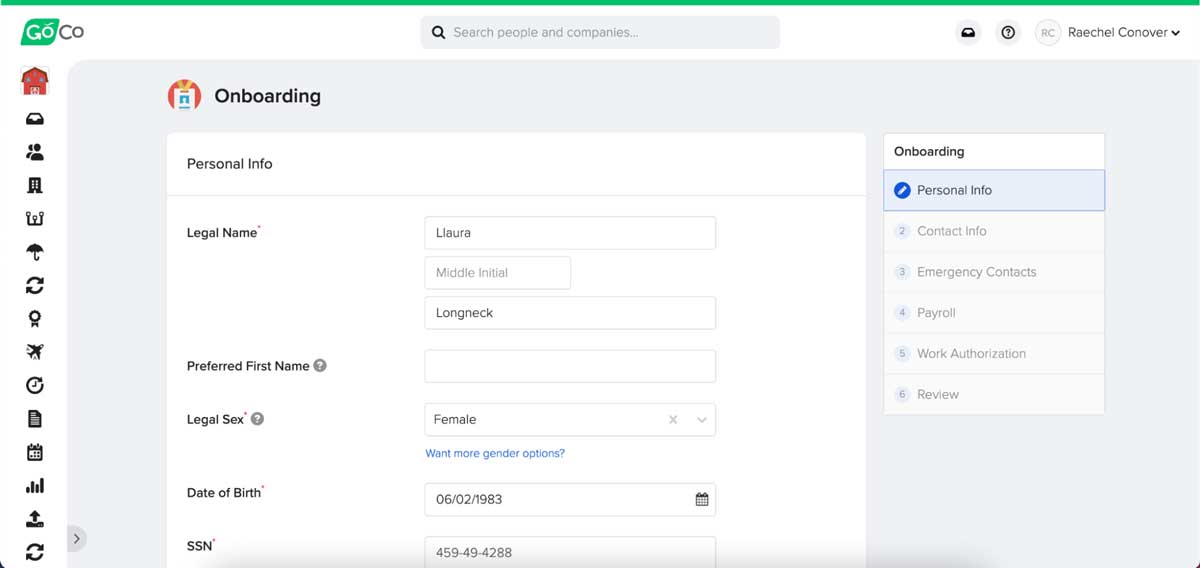
Task: Open the upload tray icon in sidebar
Action: [35, 519]
